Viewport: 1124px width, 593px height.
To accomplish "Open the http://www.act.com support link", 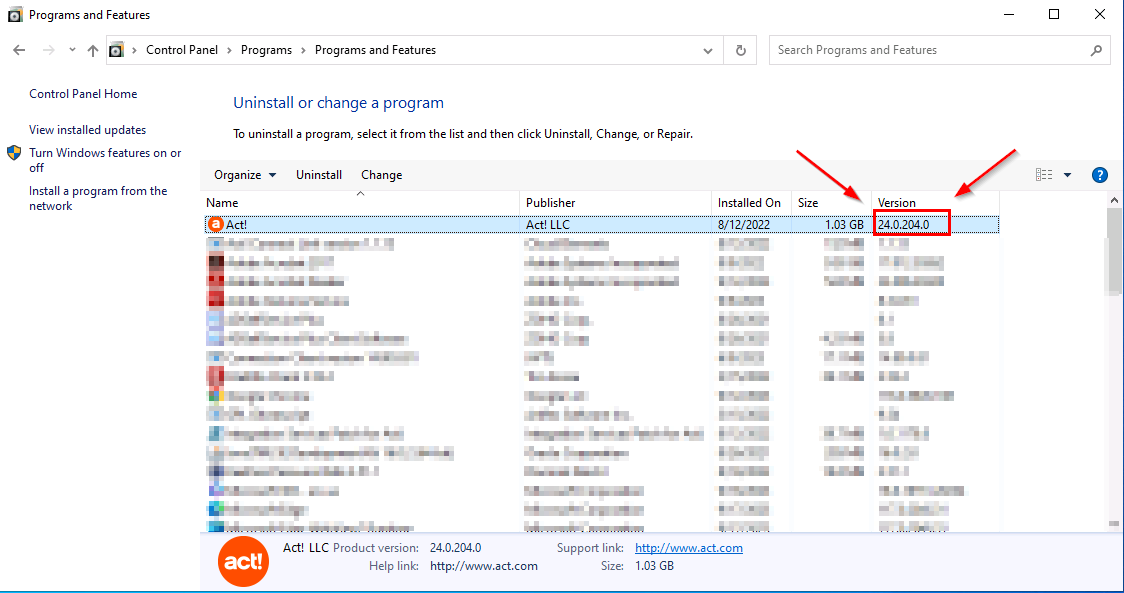I will pyautogui.click(x=689, y=548).
